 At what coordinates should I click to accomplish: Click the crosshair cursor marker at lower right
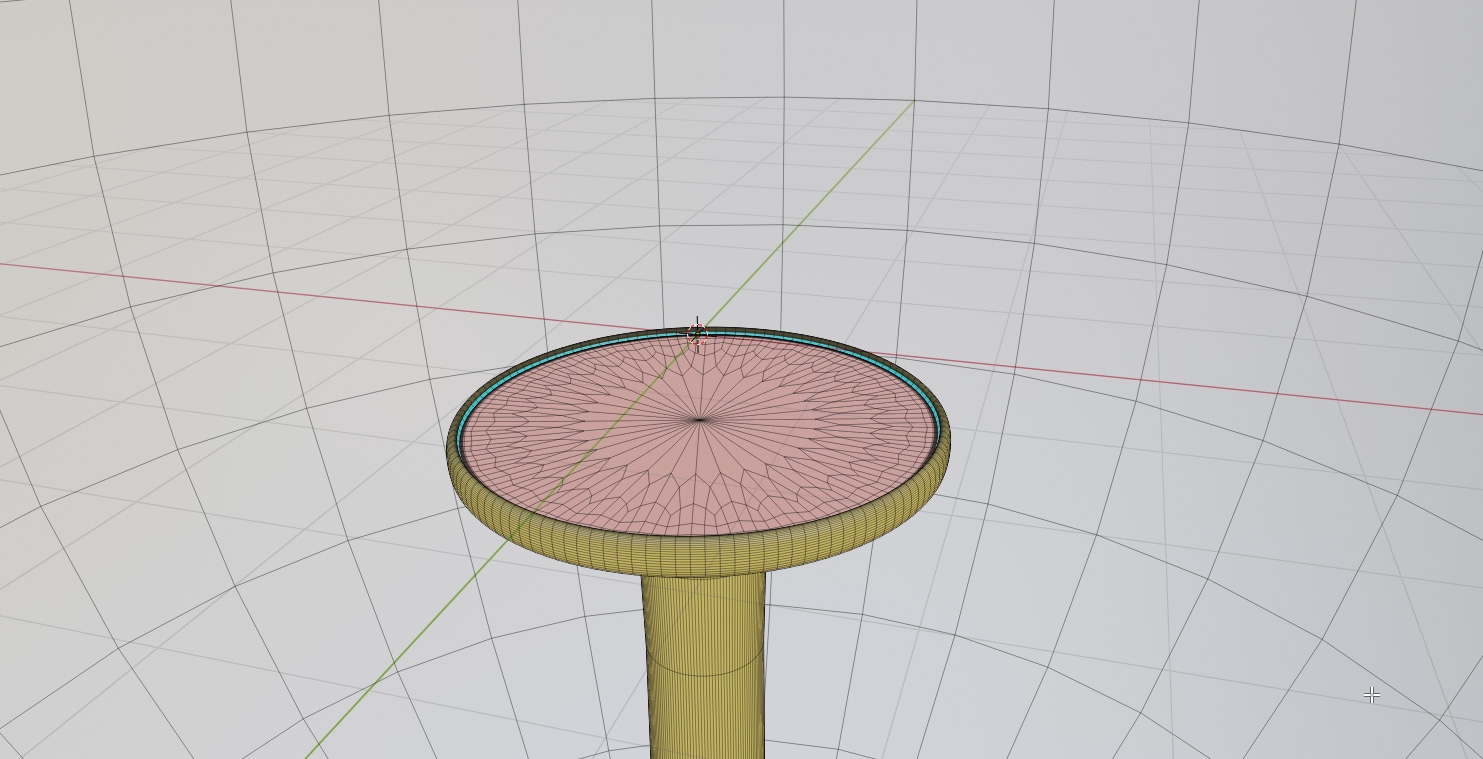click(x=1372, y=694)
